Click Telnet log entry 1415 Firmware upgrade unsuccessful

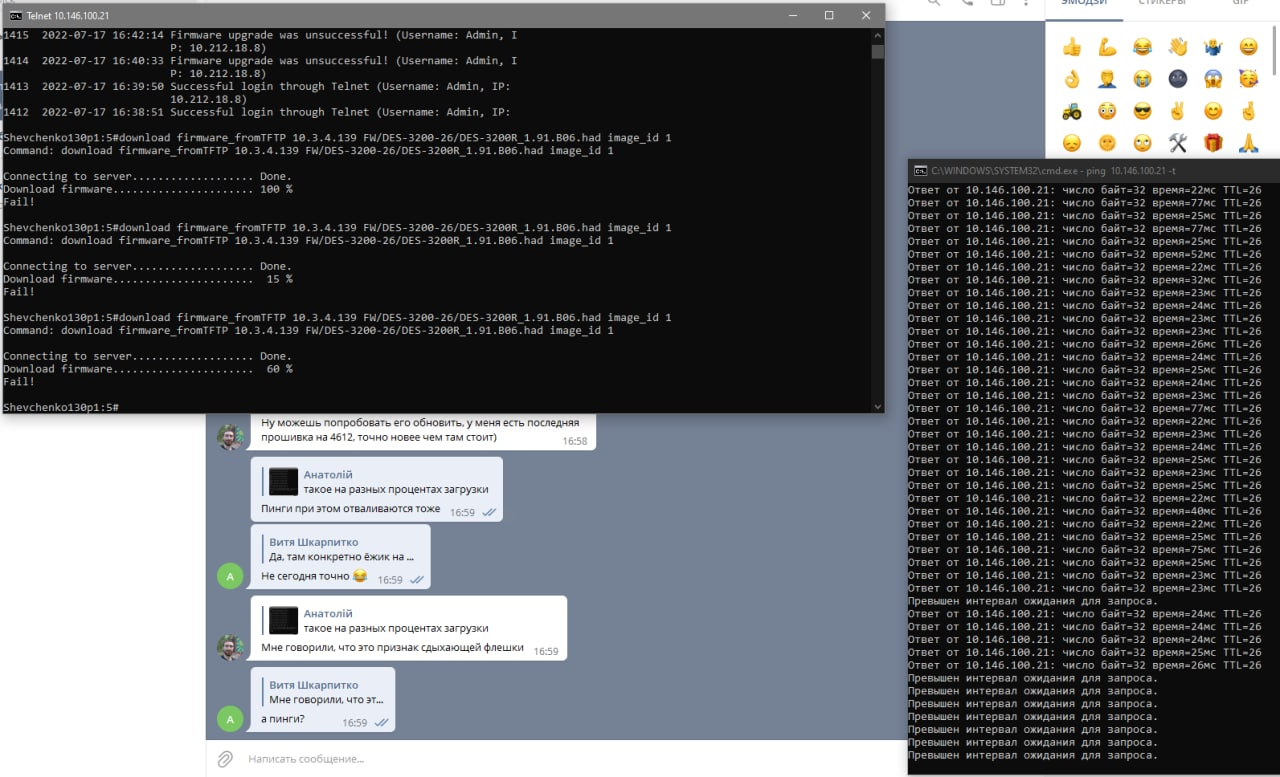point(260,41)
